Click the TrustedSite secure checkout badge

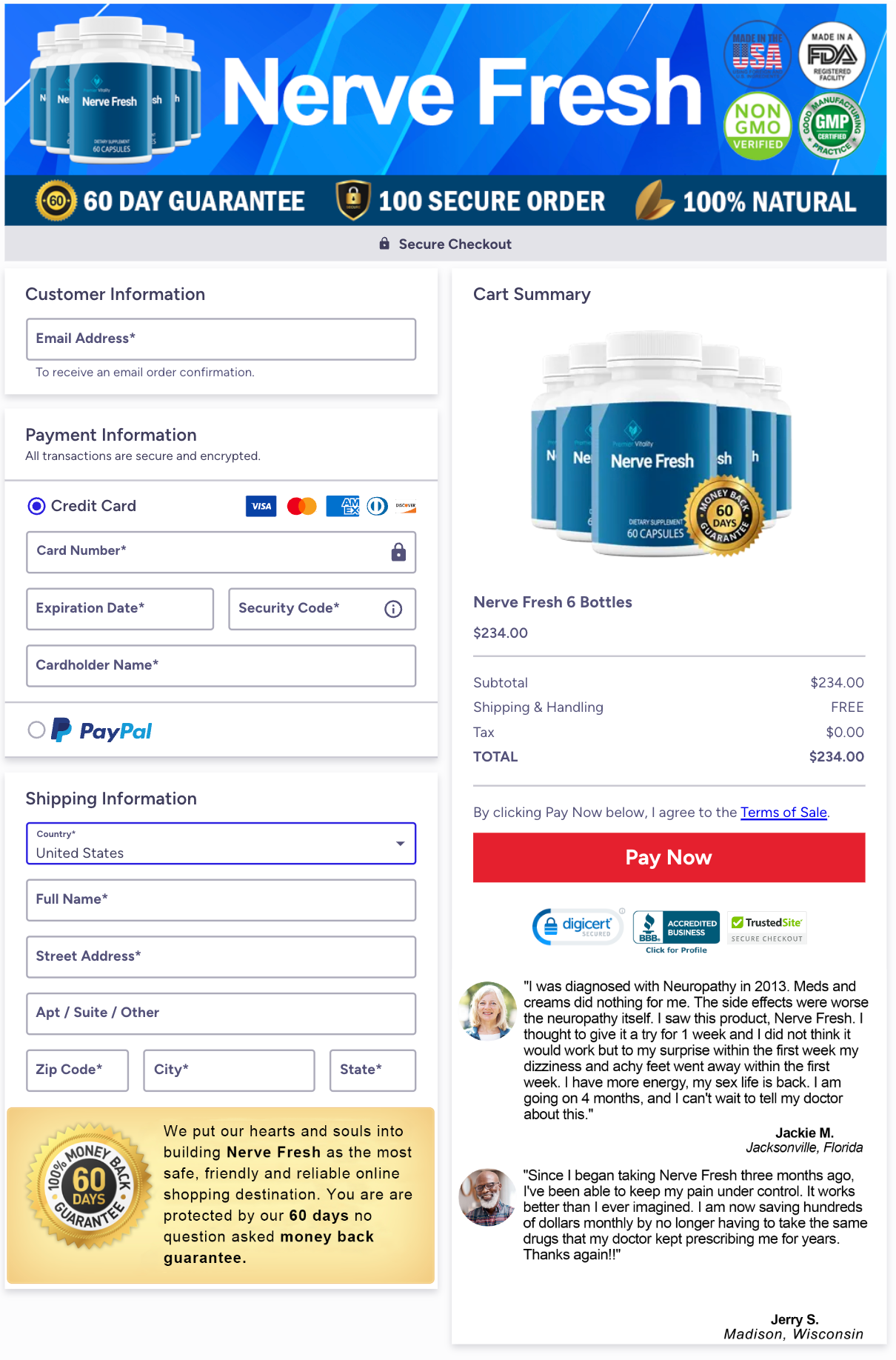click(x=766, y=928)
